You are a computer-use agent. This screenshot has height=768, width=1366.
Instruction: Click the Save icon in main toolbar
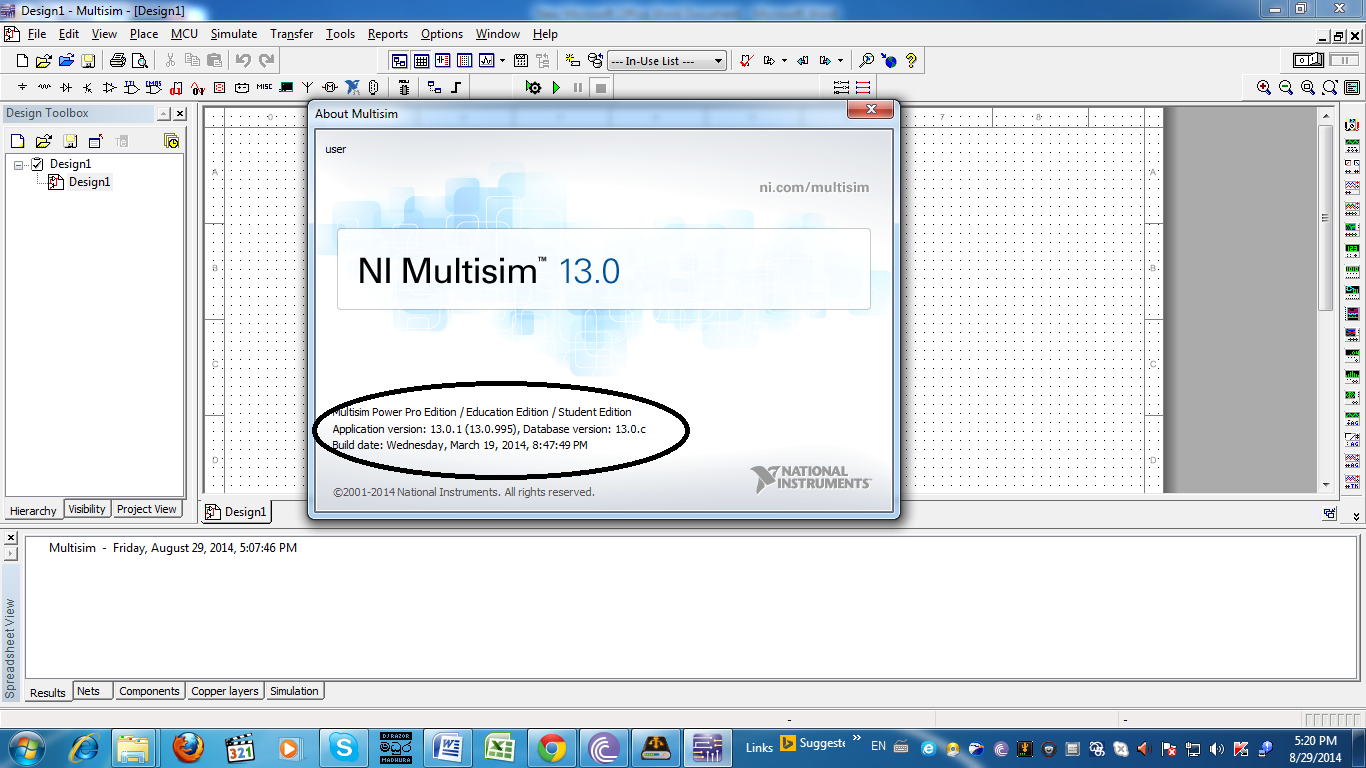tap(88, 61)
